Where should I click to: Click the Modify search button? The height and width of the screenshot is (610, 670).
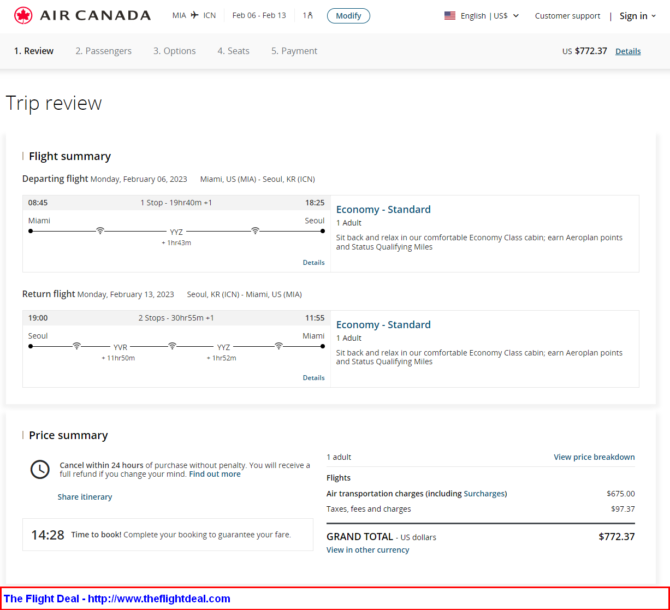click(348, 16)
